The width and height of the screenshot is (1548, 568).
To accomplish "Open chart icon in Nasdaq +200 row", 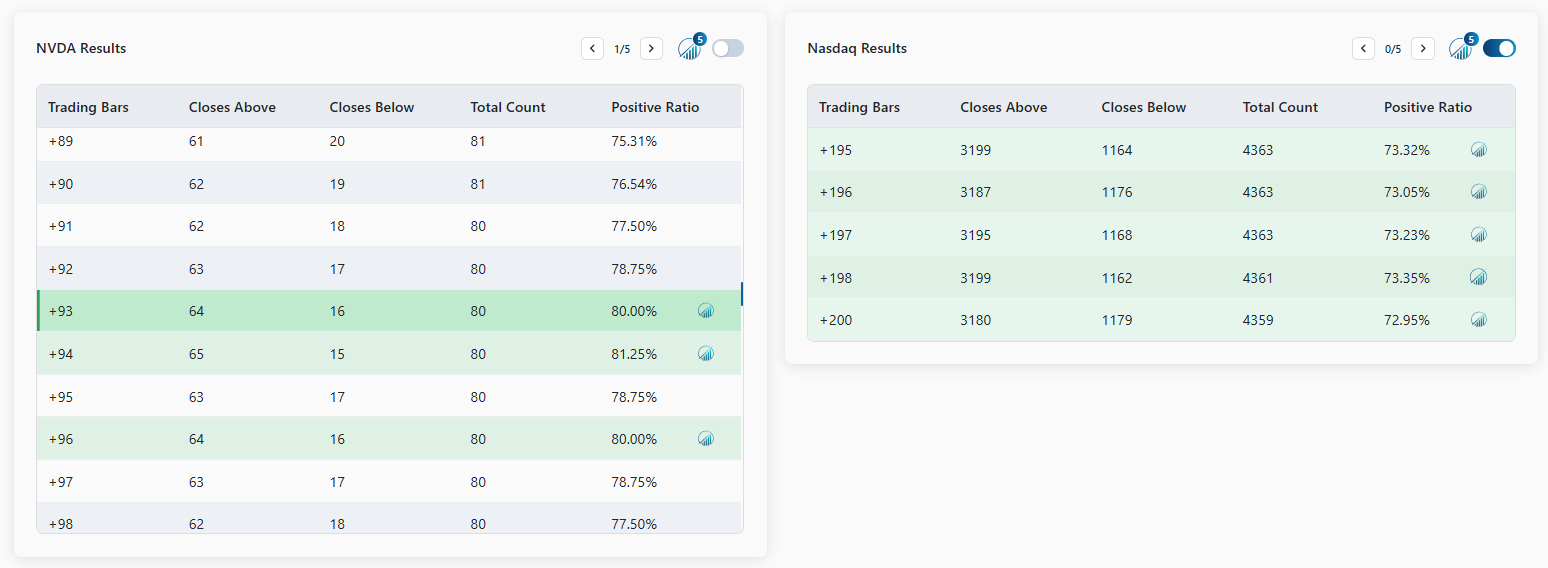I will pos(1479,320).
